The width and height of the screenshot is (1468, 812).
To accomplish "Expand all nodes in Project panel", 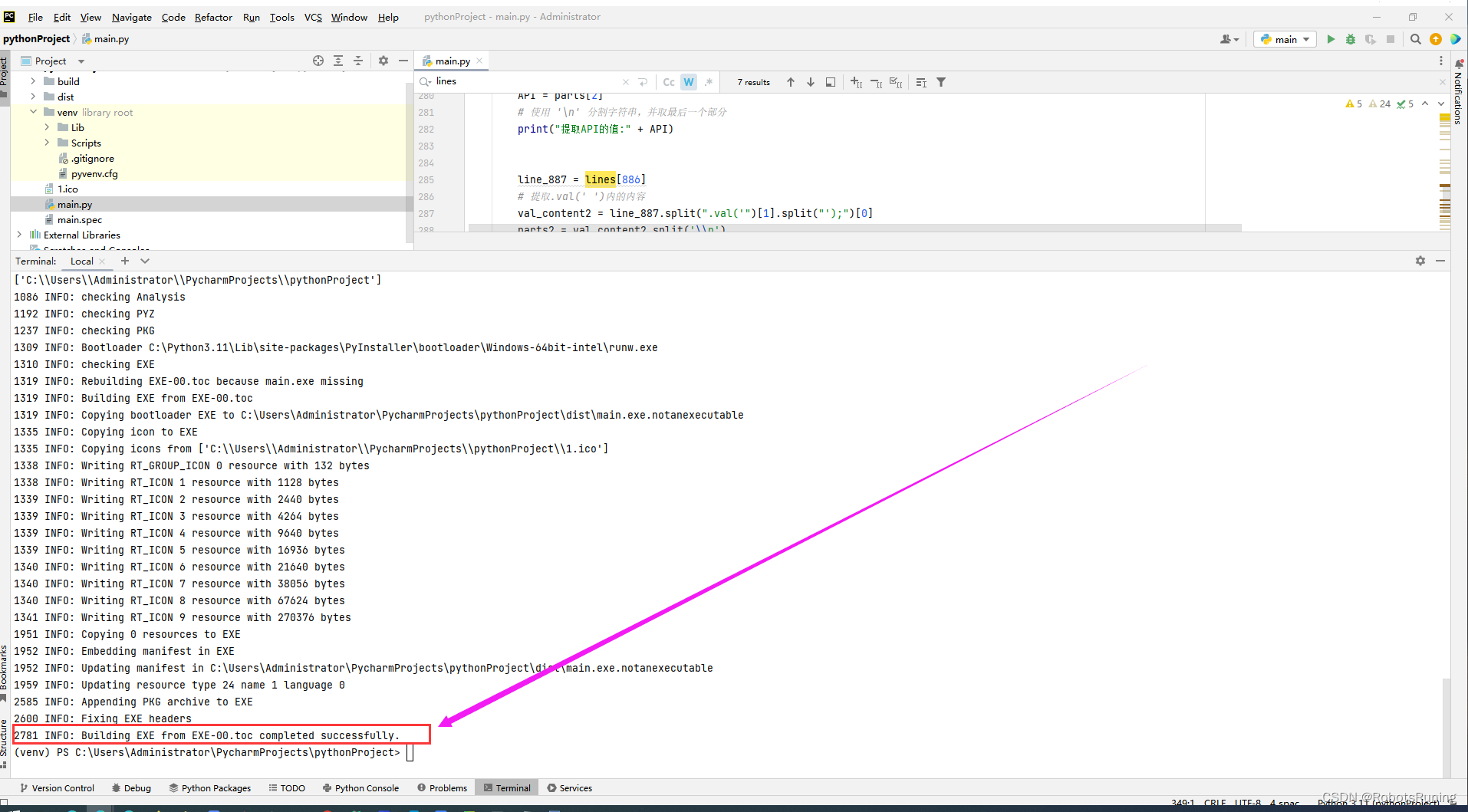I will click(338, 61).
